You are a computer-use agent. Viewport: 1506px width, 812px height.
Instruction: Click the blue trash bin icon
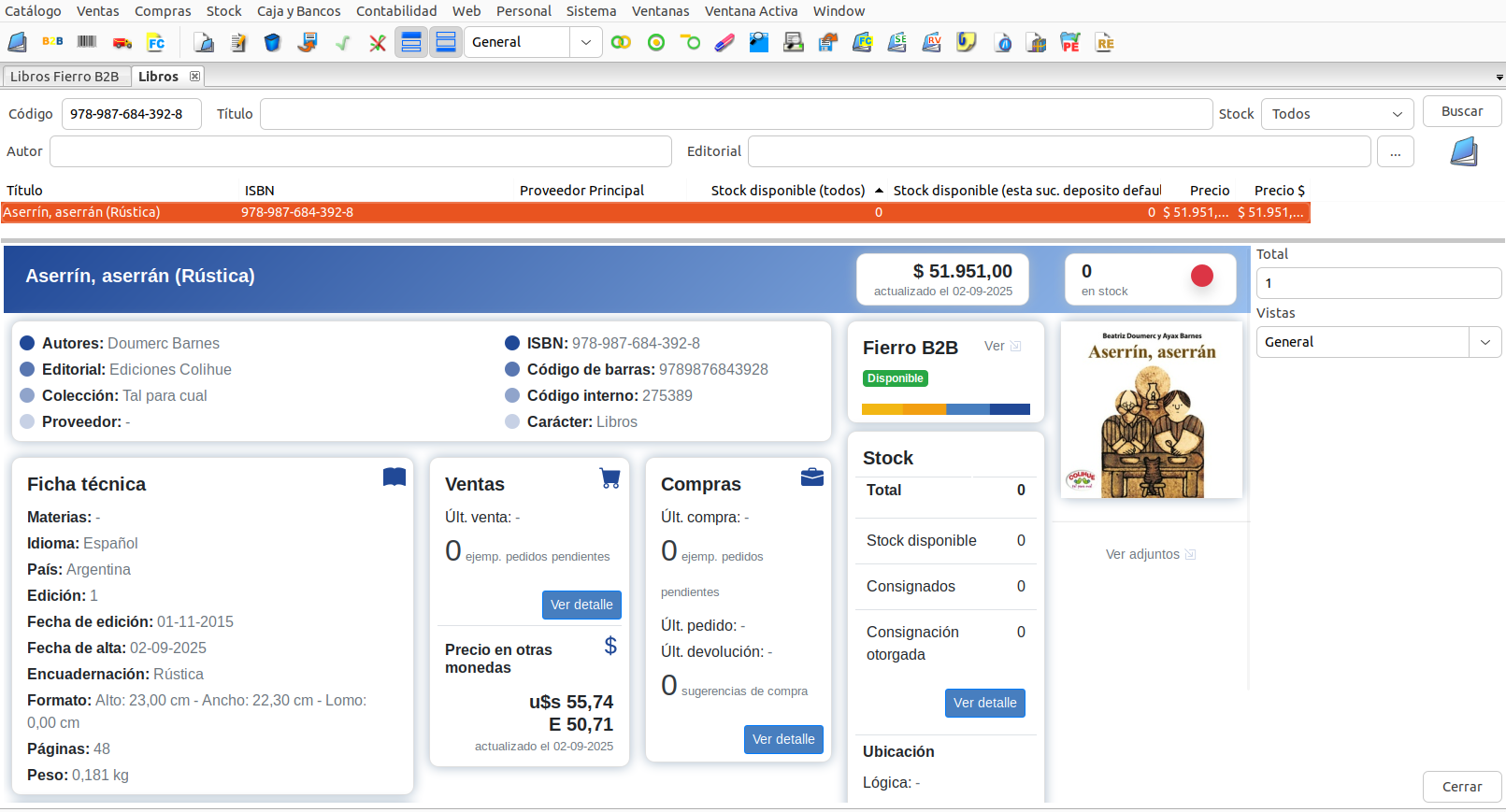point(272,42)
